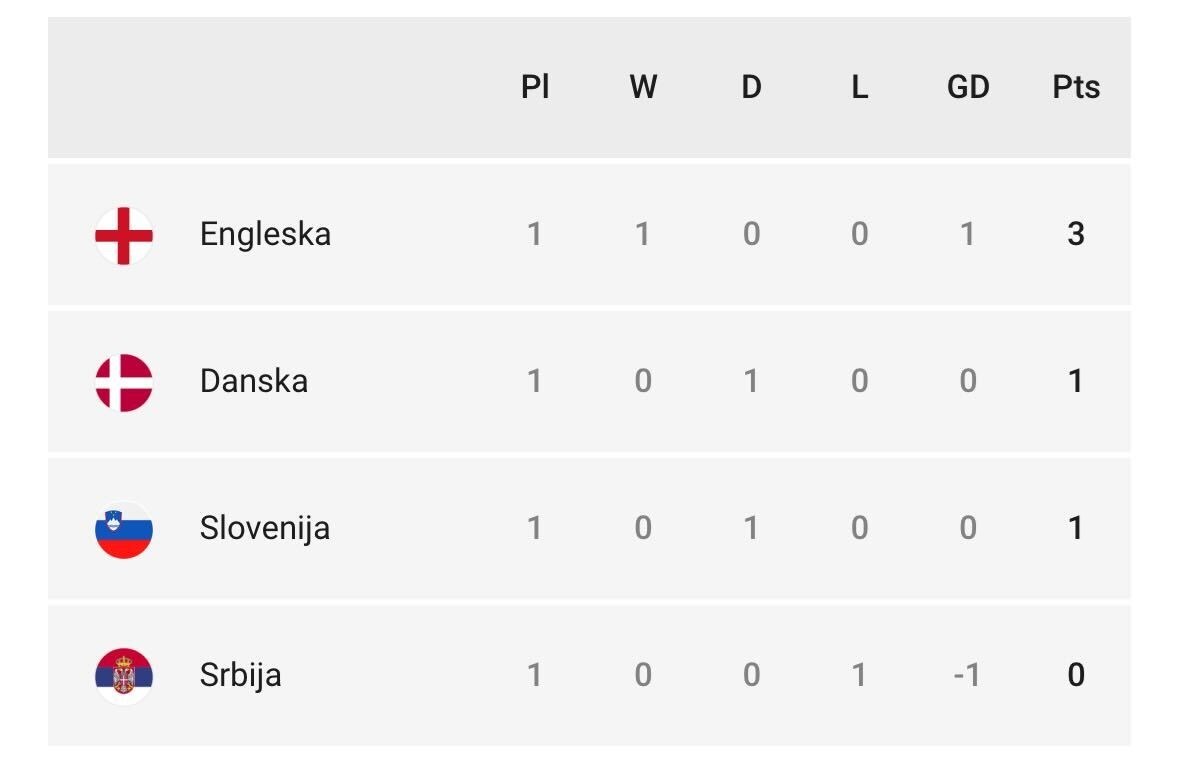The height and width of the screenshot is (776, 1179).
Task: Open the Engleska team link
Action: click(265, 234)
